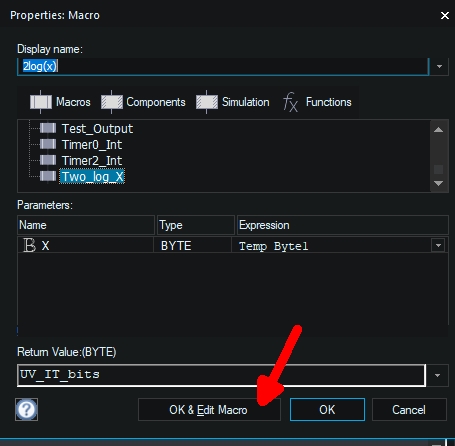Click the macro list scroll down arrow
Image resolution: width=455 pixels, height=446 pixels.
coord(439,183)
